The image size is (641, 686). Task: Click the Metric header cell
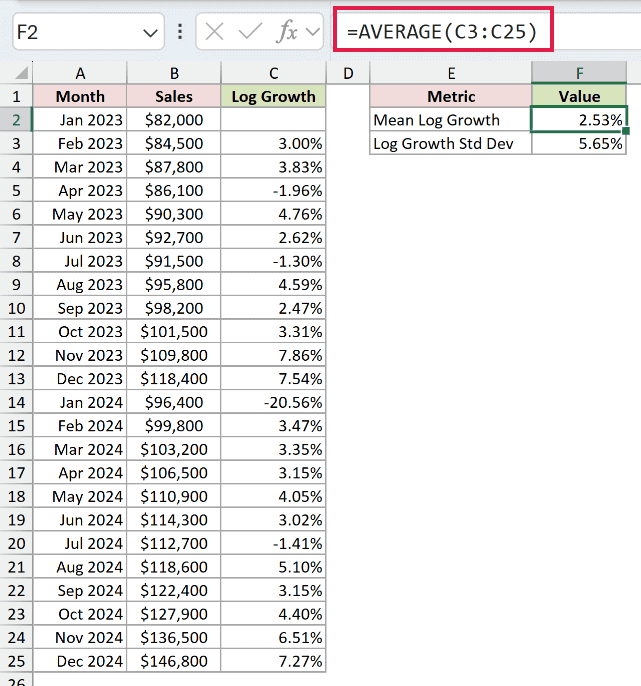tap(451, 96)
